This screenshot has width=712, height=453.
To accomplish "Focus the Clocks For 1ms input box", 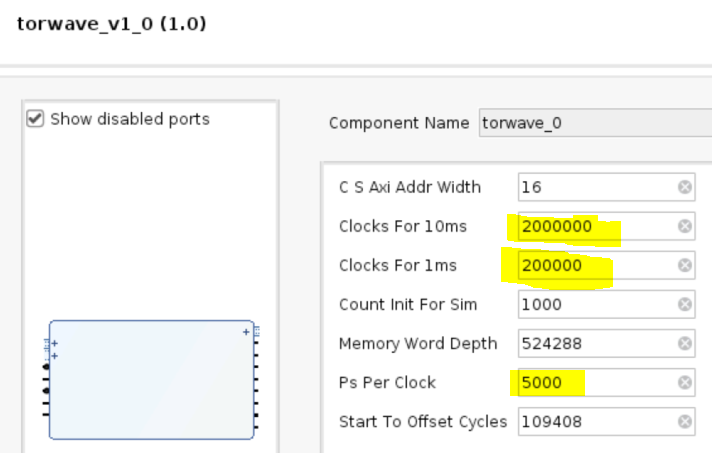I will click(x=596, y=265).
